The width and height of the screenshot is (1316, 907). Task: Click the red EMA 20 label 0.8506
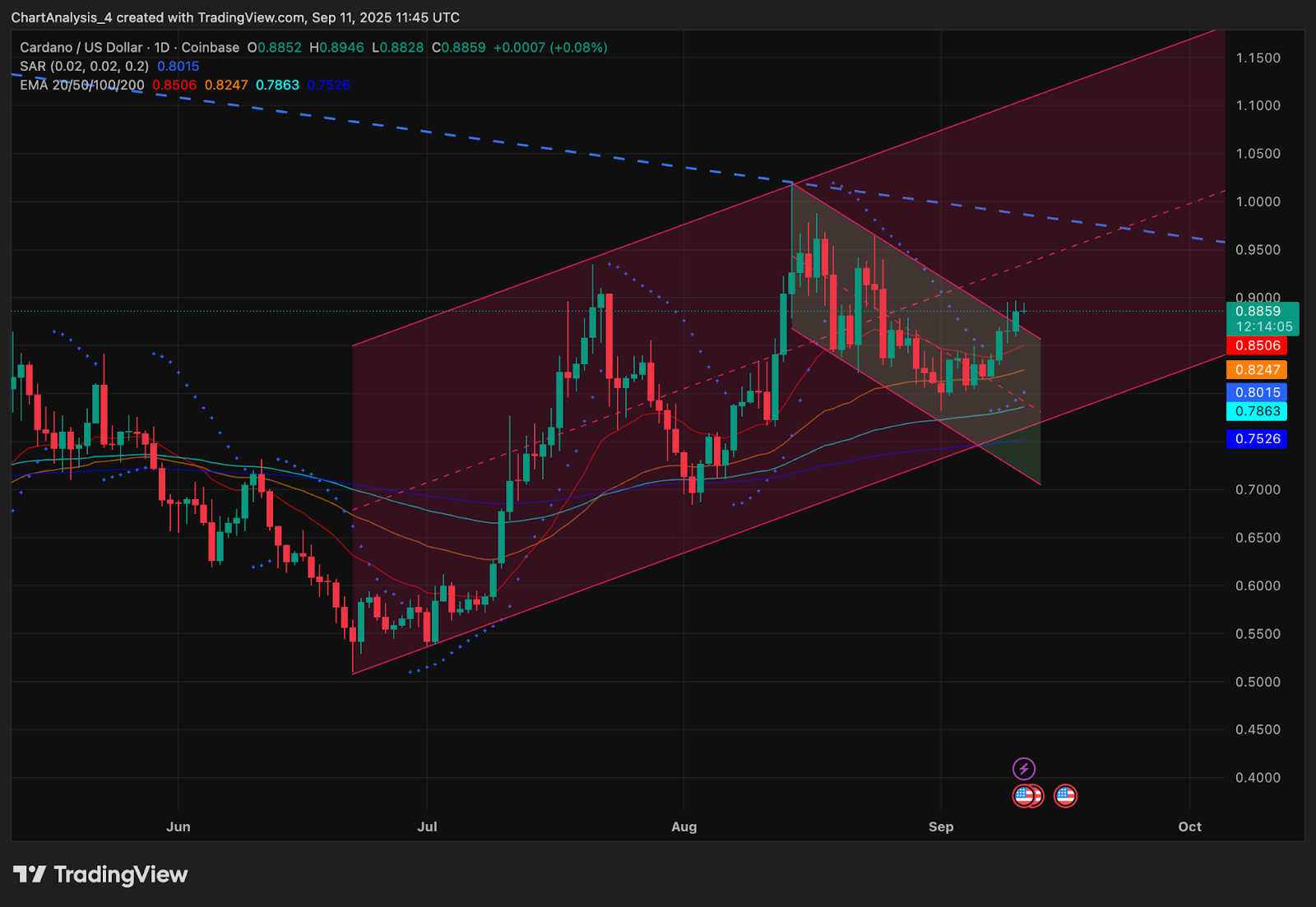pyautogui.click(x=1257, y=346)
